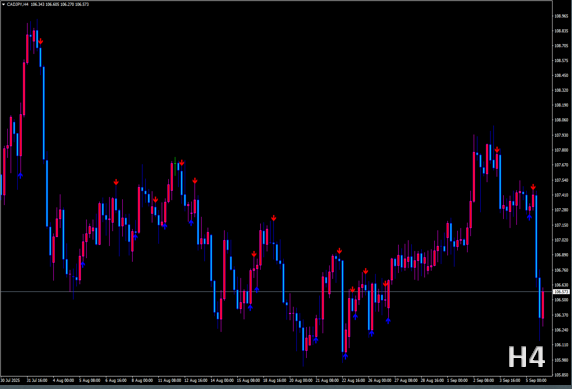Open the chart dropdown triangle beside CADJPY,H4

click(x=3, y=4)
